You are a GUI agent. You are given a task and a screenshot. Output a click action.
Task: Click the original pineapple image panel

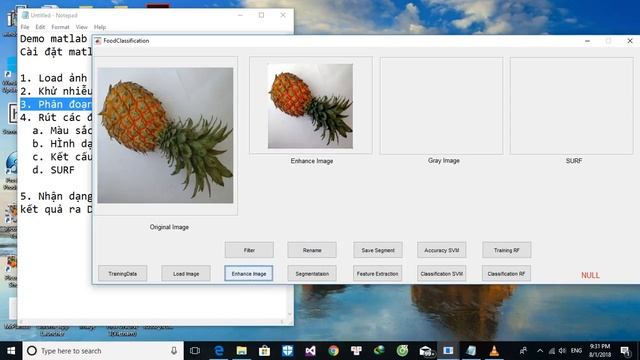click(165, 136)
